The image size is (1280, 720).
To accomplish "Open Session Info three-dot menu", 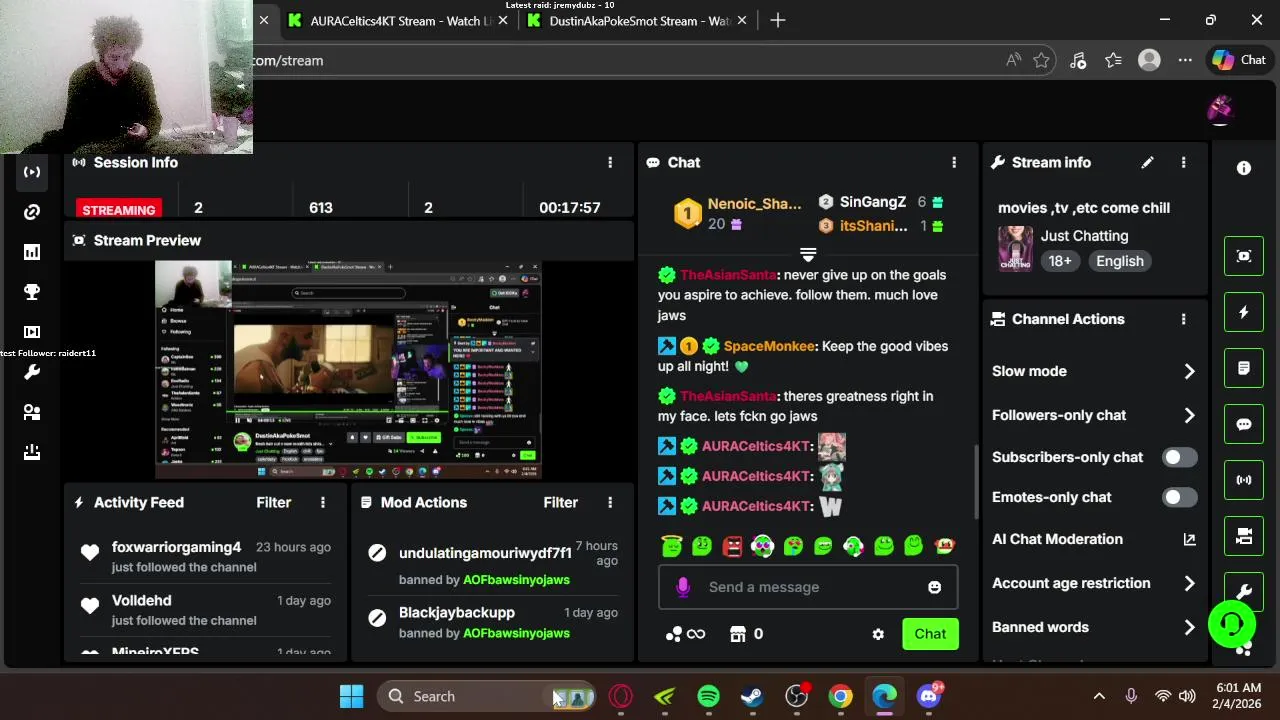I will pyautogui.click(x=610, y=162).
